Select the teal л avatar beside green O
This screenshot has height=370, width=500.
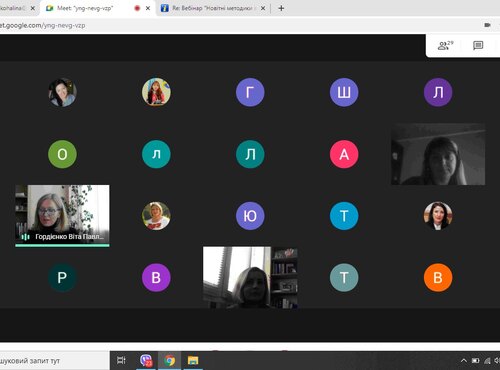(156, 154)
